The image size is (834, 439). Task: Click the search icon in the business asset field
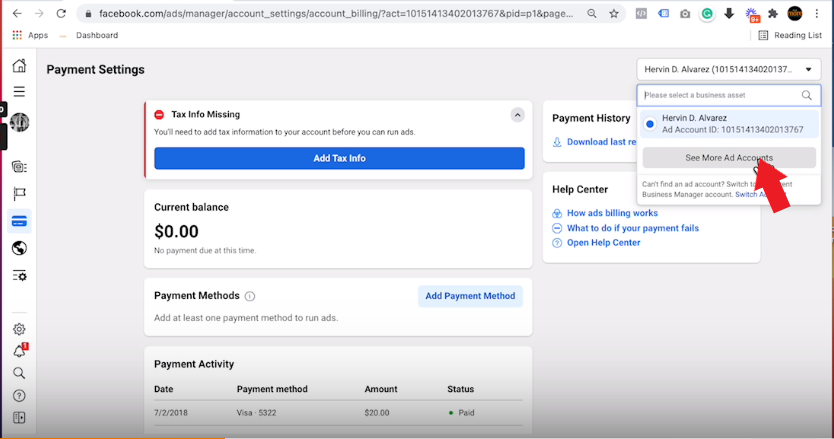806,95
